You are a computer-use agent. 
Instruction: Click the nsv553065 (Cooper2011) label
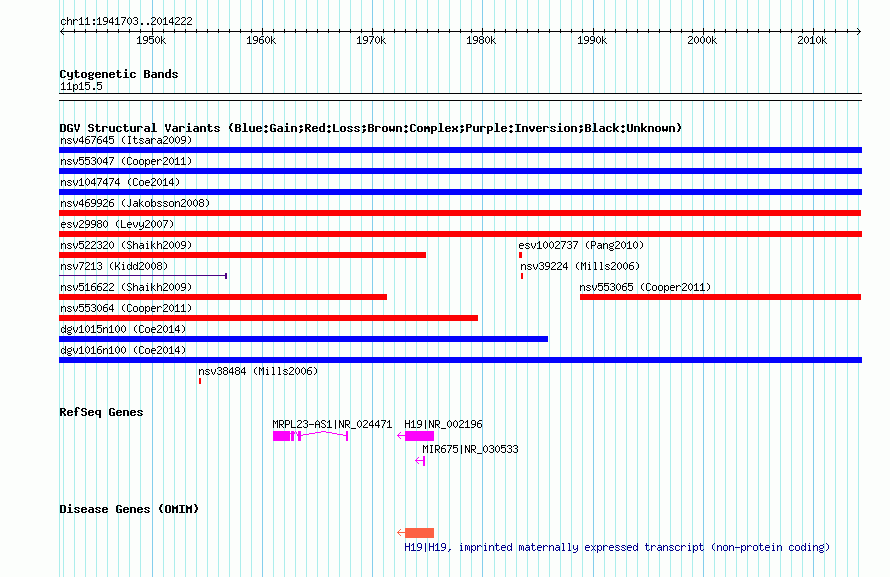tap(645, 287)
